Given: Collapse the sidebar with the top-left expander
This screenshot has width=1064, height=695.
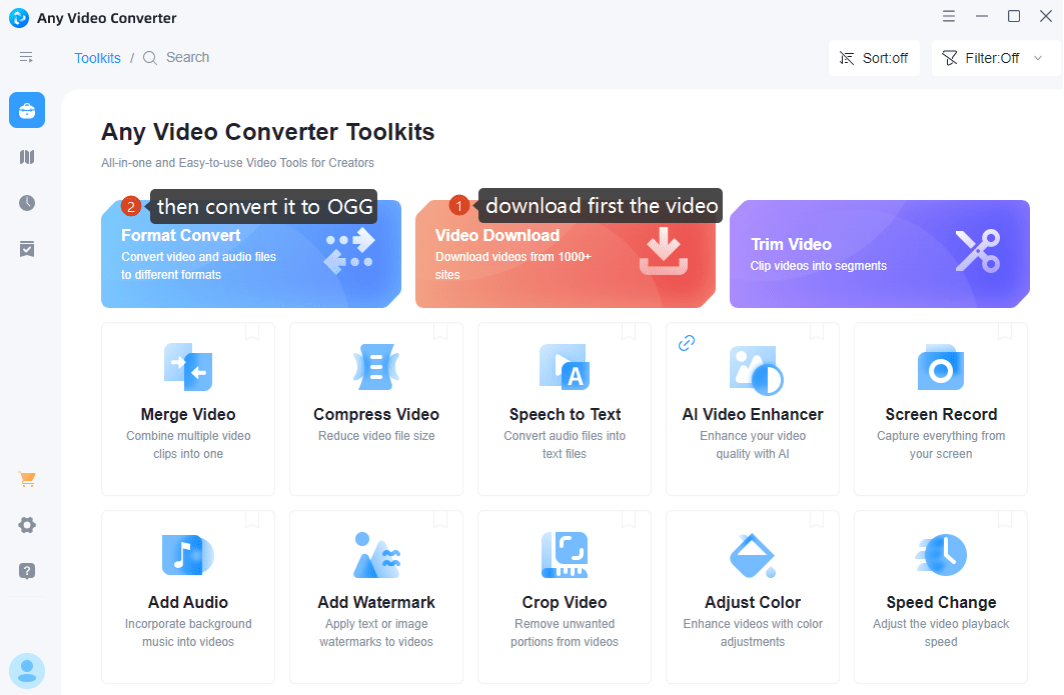Looking at the screenshot, I should (x=27, y=58).
